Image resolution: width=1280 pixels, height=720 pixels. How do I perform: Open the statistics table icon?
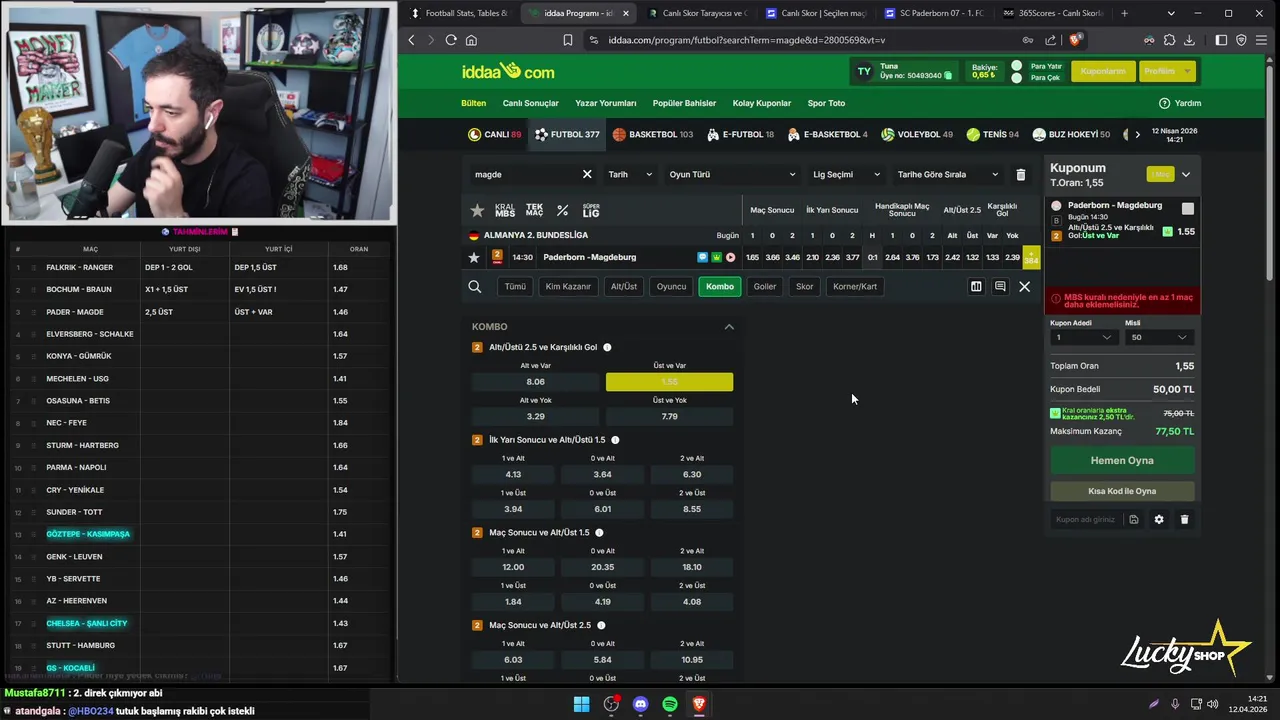[x=976, y=287]
